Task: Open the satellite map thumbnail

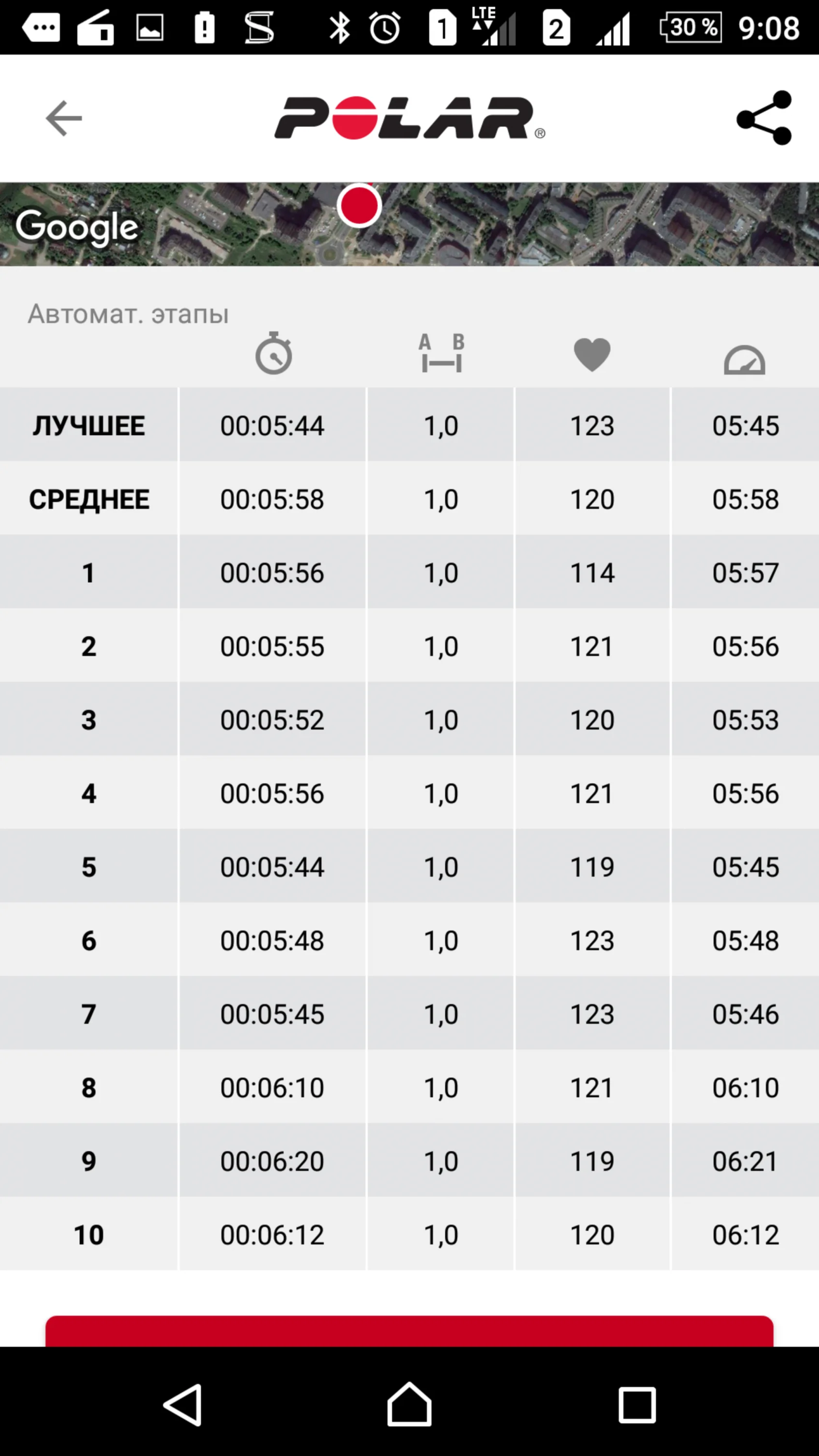Action: [565, 225]
